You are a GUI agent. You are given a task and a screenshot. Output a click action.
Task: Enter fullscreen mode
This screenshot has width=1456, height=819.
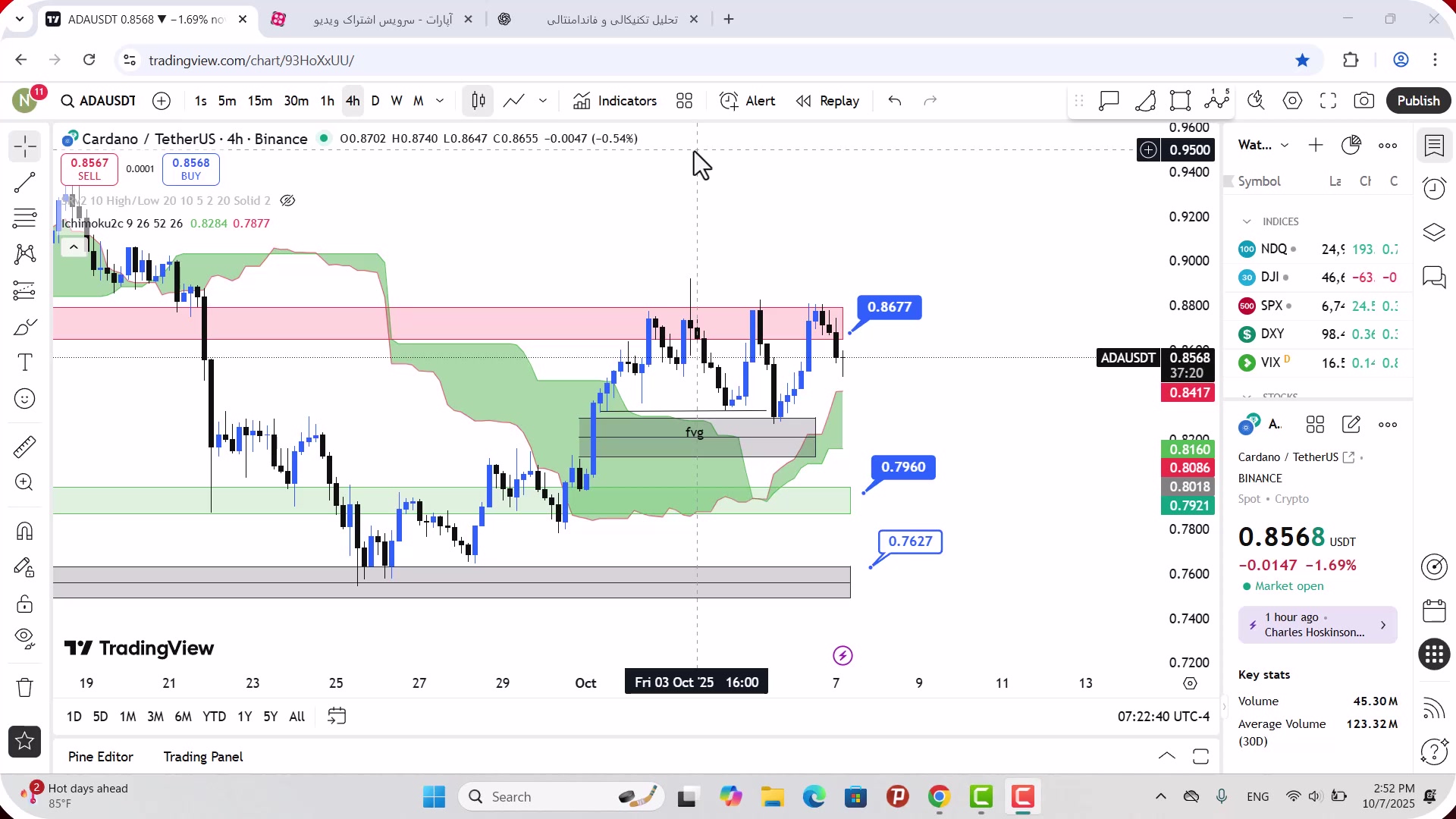pos(1329,101)
